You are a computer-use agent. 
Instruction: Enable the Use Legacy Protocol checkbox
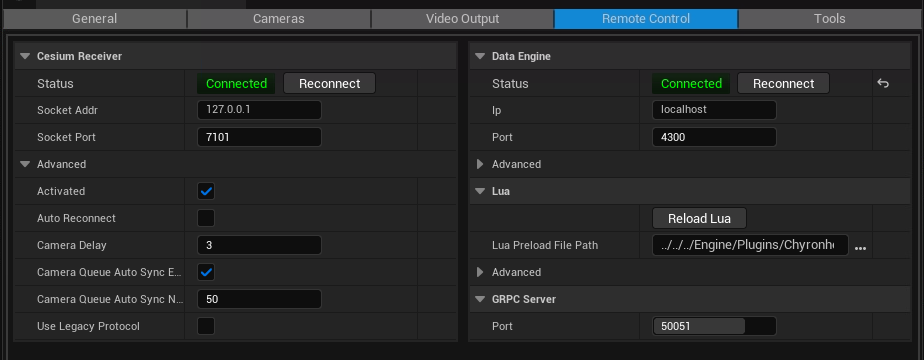tap(206, 326)
